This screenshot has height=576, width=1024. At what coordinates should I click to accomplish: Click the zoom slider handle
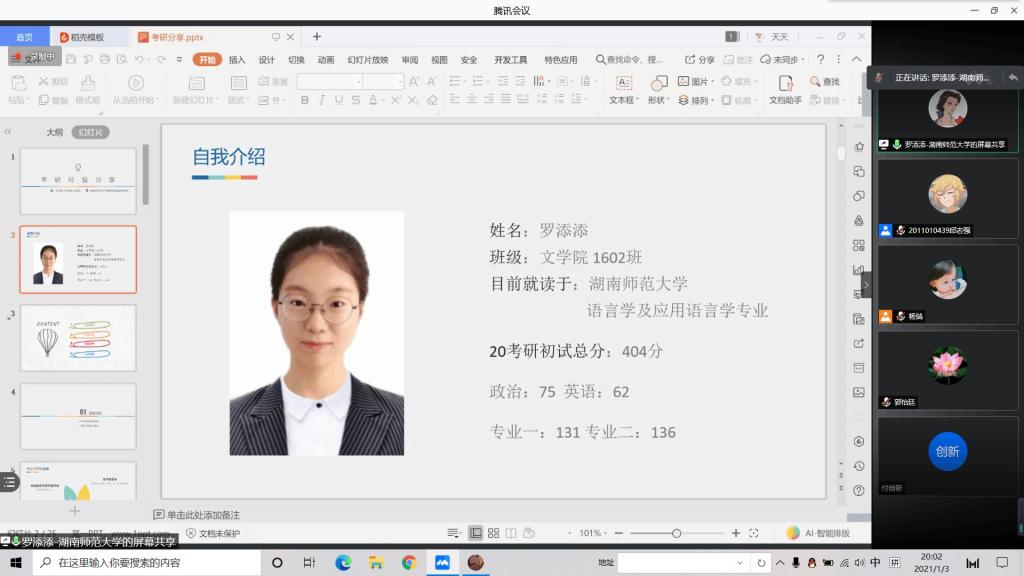click(x=677, y=533)
